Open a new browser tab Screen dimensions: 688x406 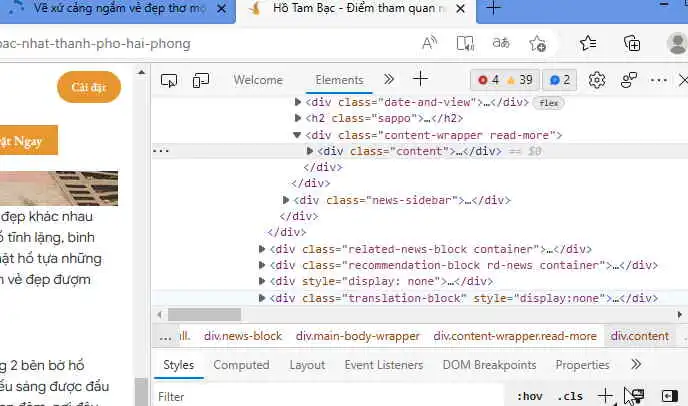493,8
